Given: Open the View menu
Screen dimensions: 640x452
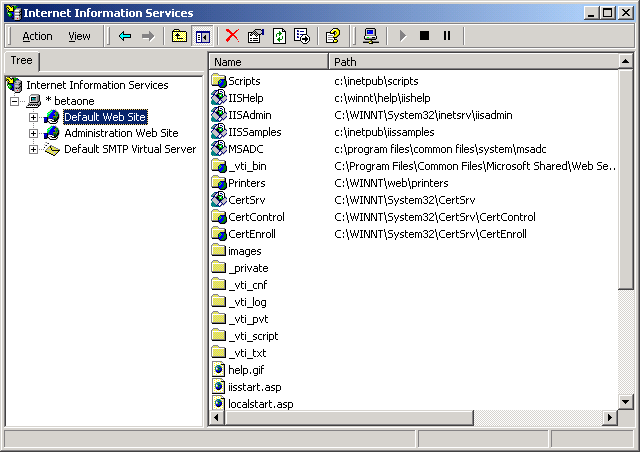Looking at the screenshot, I should point(79,36).
